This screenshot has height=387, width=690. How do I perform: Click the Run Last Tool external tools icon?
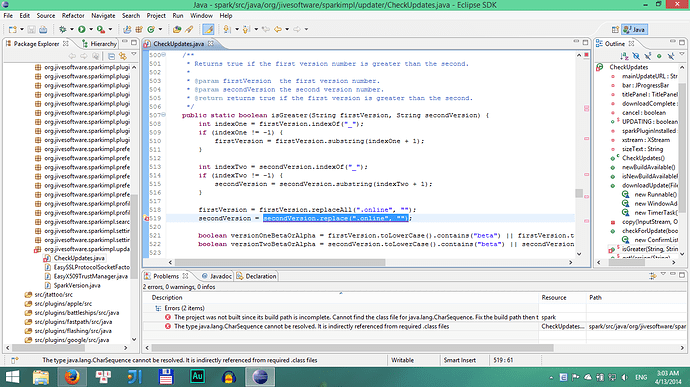pos(101,29)
